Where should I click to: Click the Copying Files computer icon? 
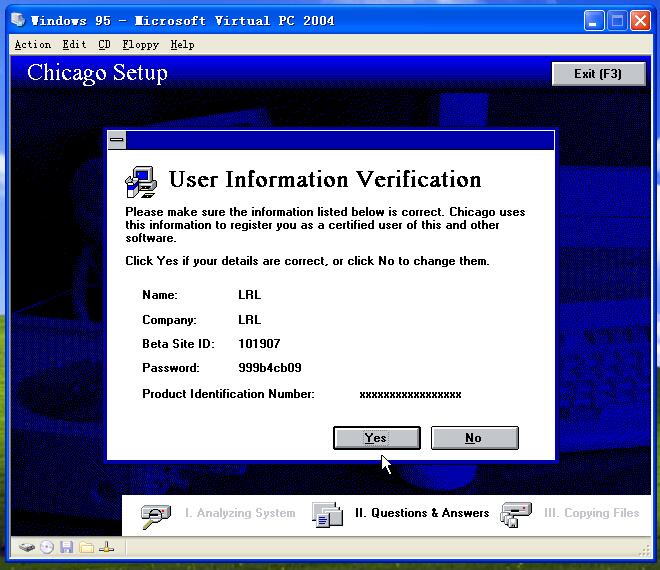(516, 514)
